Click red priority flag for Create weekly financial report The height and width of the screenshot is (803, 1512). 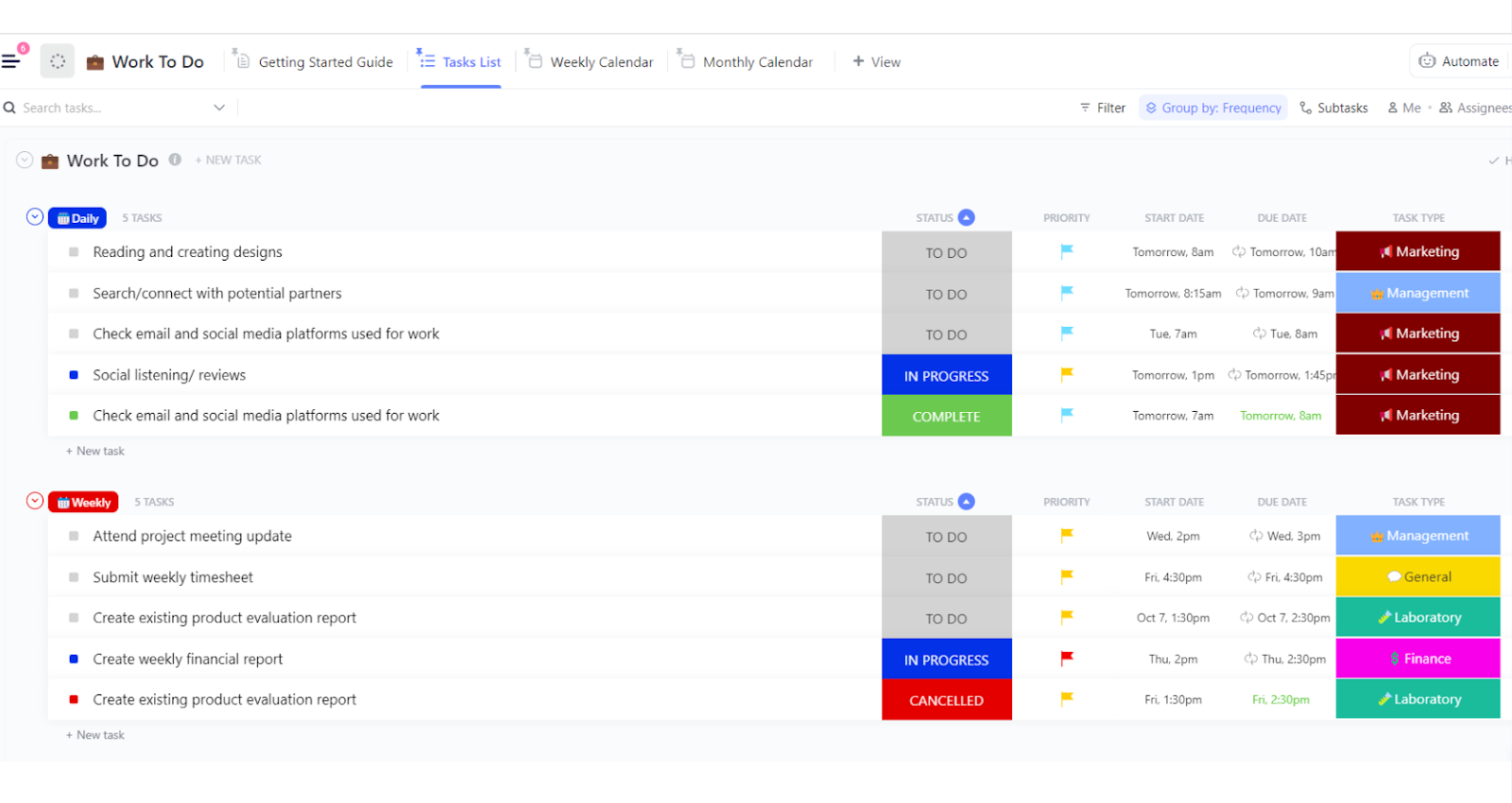click(1067, 658)
